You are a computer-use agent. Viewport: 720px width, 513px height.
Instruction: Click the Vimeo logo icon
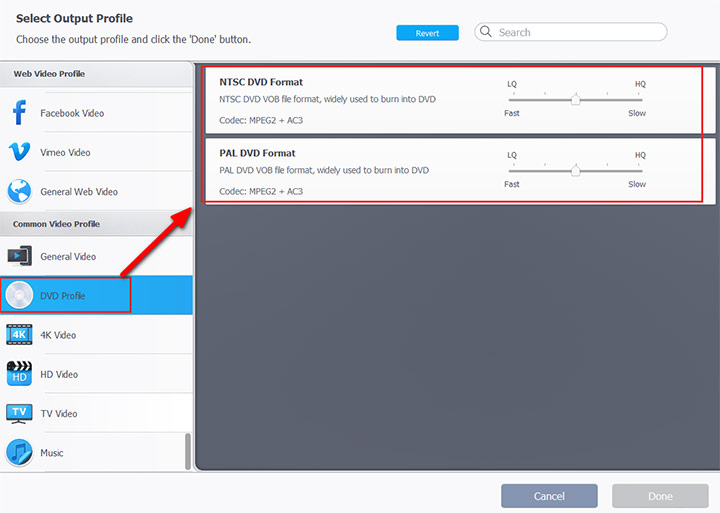click(19, 152)
